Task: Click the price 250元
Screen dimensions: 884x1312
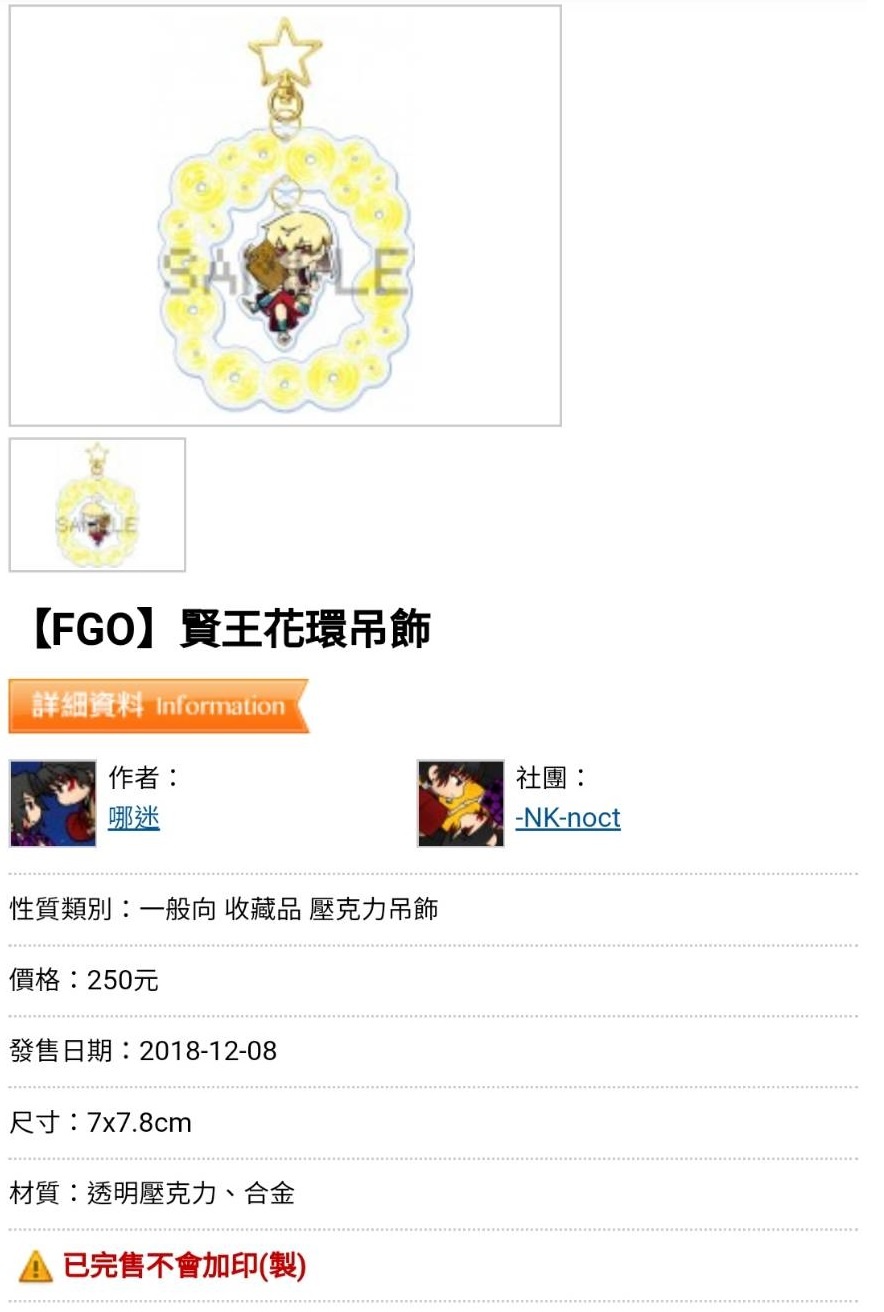Action: [123, 980]
